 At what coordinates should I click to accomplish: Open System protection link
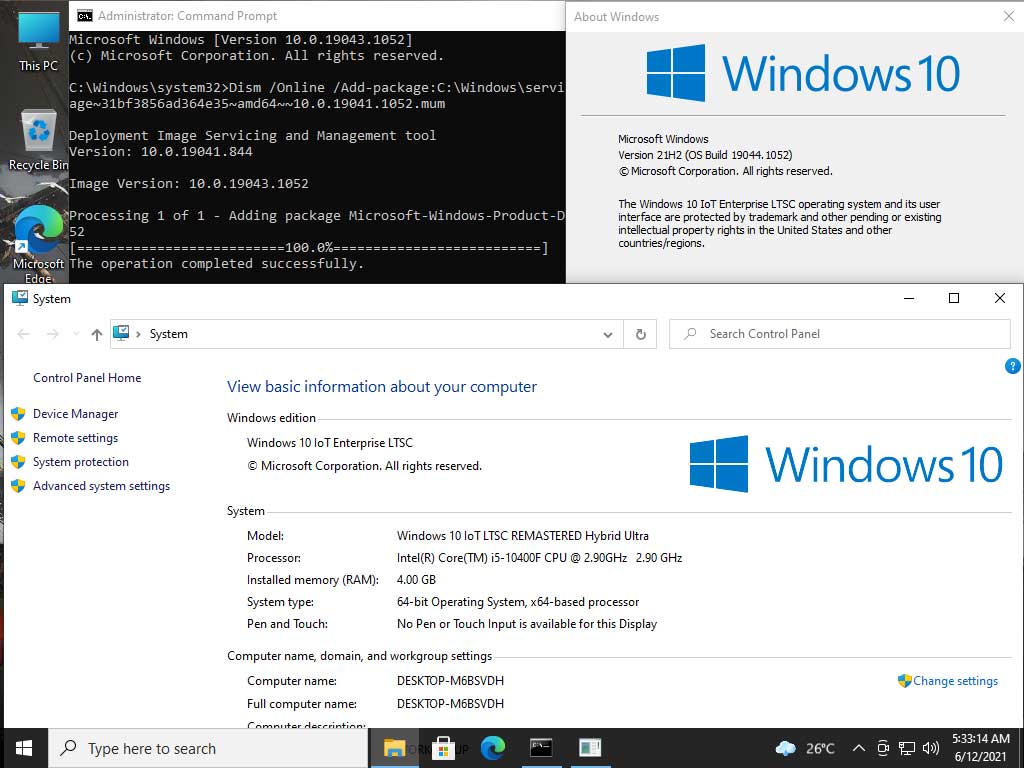click(81, 462)
